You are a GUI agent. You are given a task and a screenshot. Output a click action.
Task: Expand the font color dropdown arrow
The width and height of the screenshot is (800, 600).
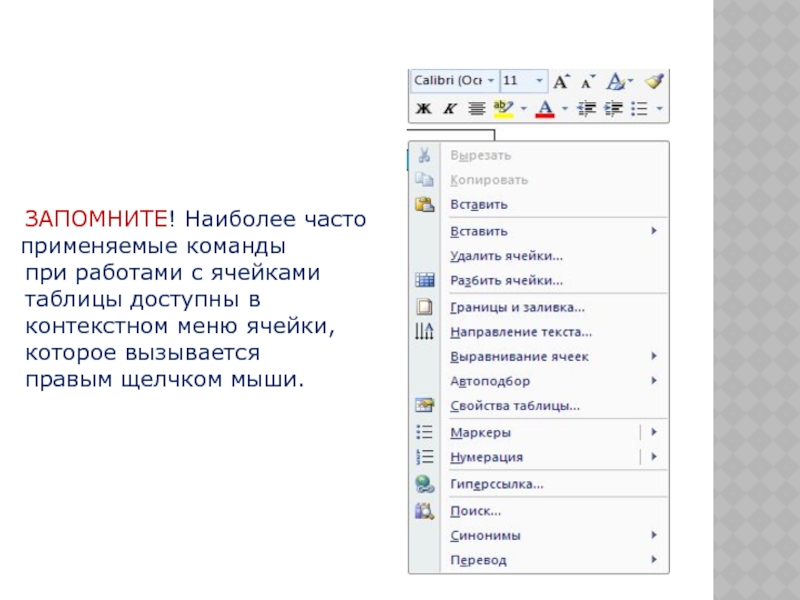click(564, 108)
